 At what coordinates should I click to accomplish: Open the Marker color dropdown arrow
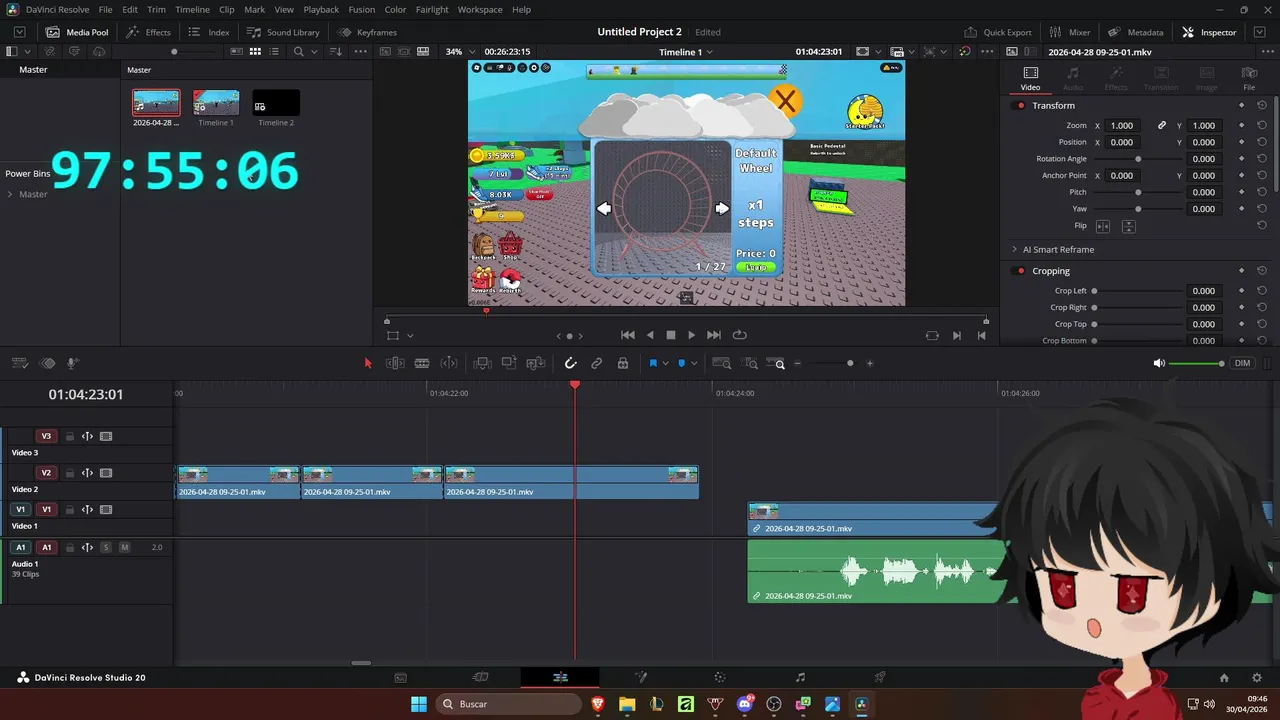click(x=693, y=364)
